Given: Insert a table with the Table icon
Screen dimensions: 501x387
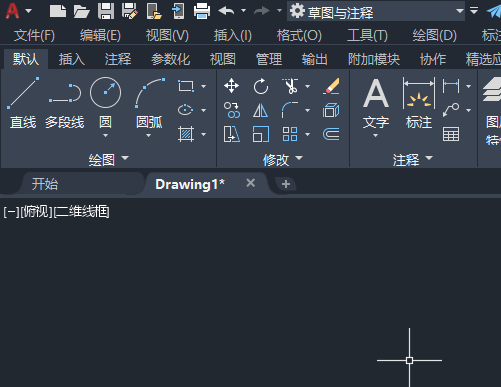Looking at the screenshot, I should tap(451, 134).
